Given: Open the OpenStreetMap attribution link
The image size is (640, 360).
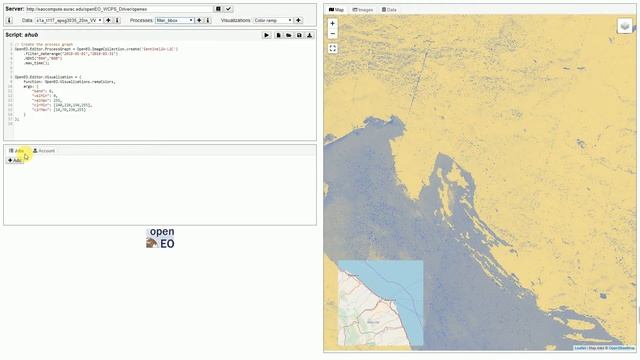Looking at the screenshot, I should 622,348.
